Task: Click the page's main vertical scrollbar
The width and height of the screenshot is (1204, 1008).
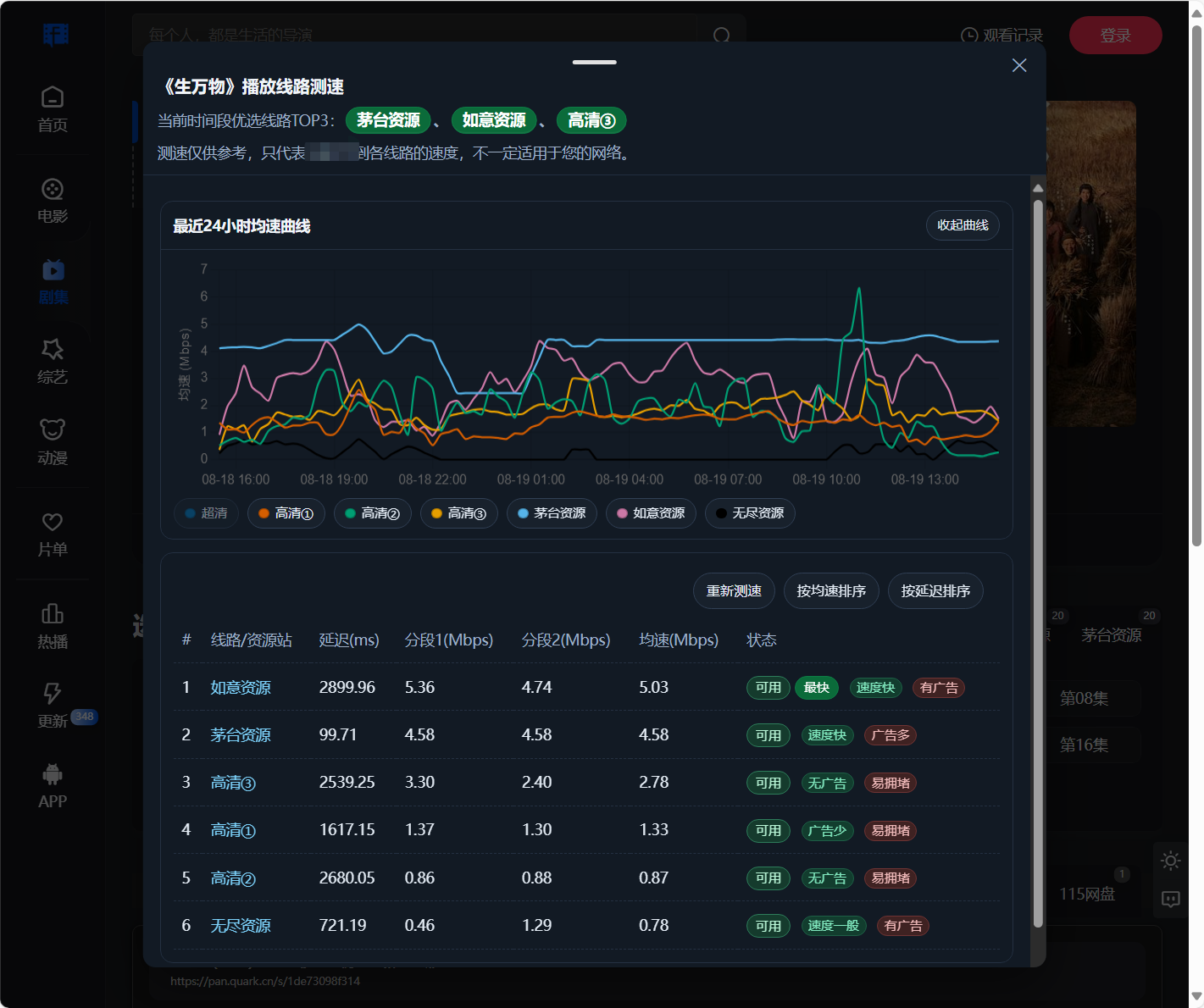Action: [x=1196, y=285]
